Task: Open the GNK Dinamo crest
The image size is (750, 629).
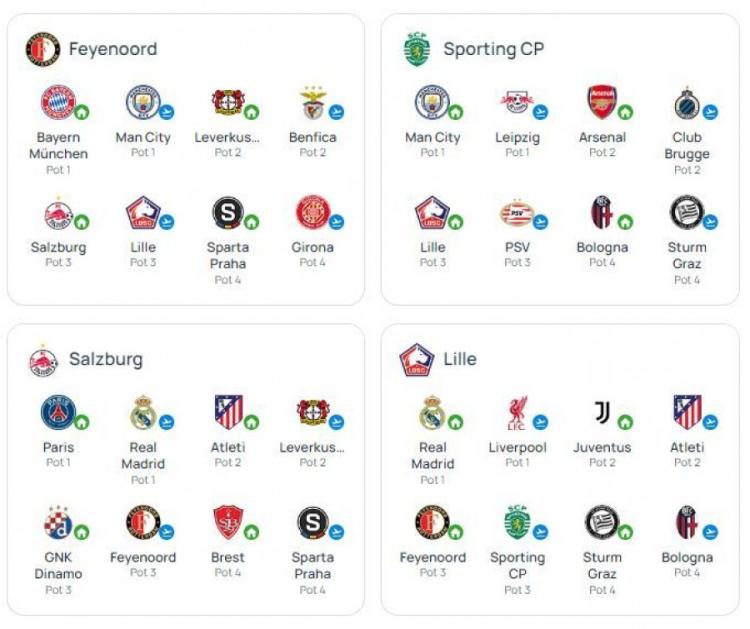Action: [x=57, y=523]
